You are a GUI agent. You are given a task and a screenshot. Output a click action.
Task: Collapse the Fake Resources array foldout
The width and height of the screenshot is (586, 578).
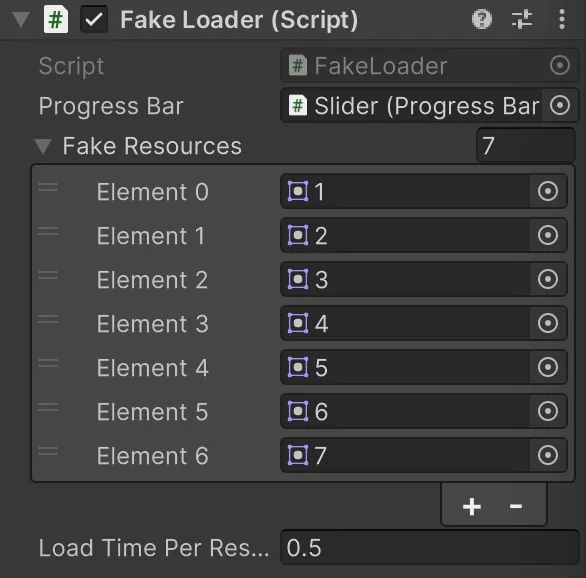pos(43,146)
